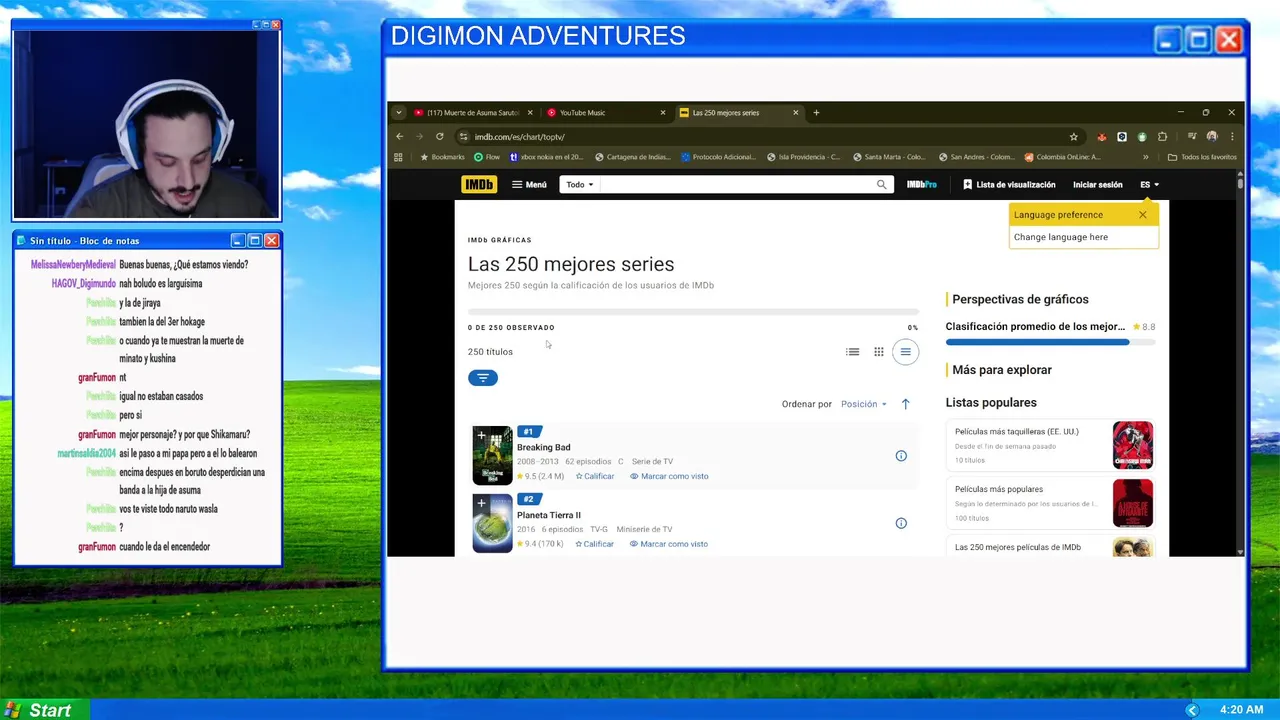Expand hidden bookmarks chevron
1280x720 pixels.
(1146, 157)
